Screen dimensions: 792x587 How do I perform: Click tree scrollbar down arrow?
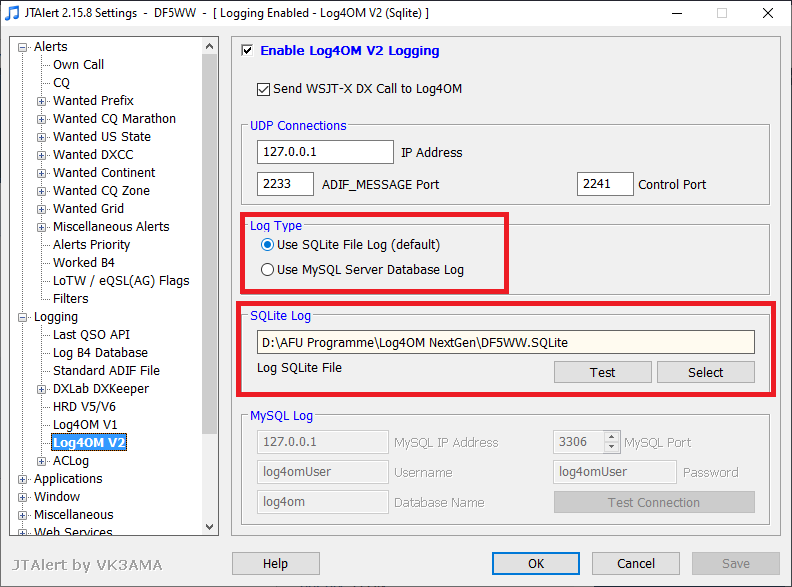click(210, 527)
